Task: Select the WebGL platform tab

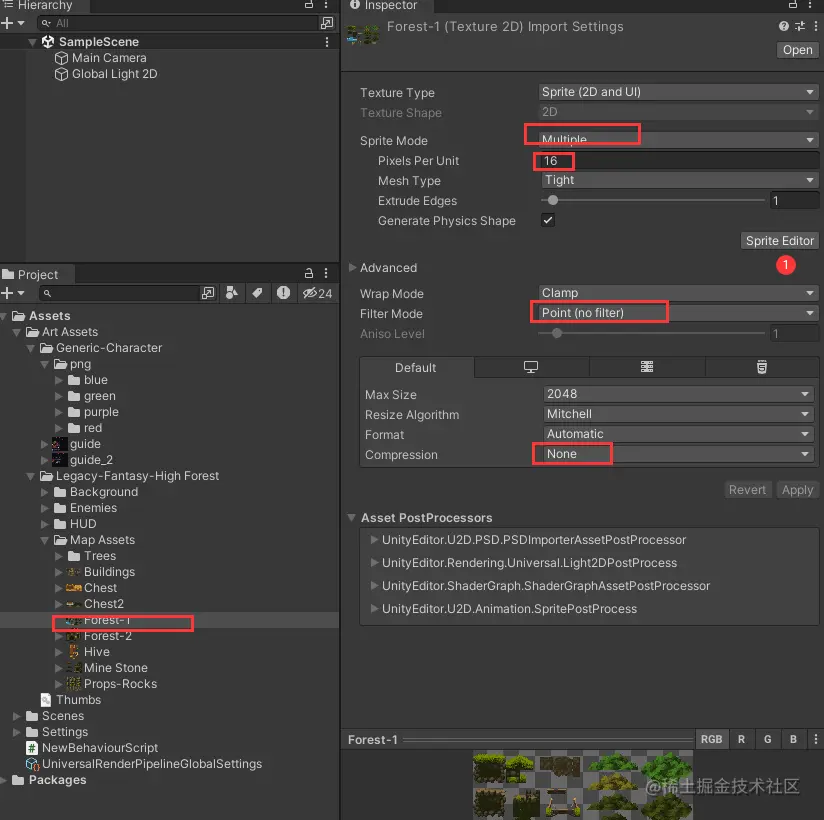Action: coord(761,367)
